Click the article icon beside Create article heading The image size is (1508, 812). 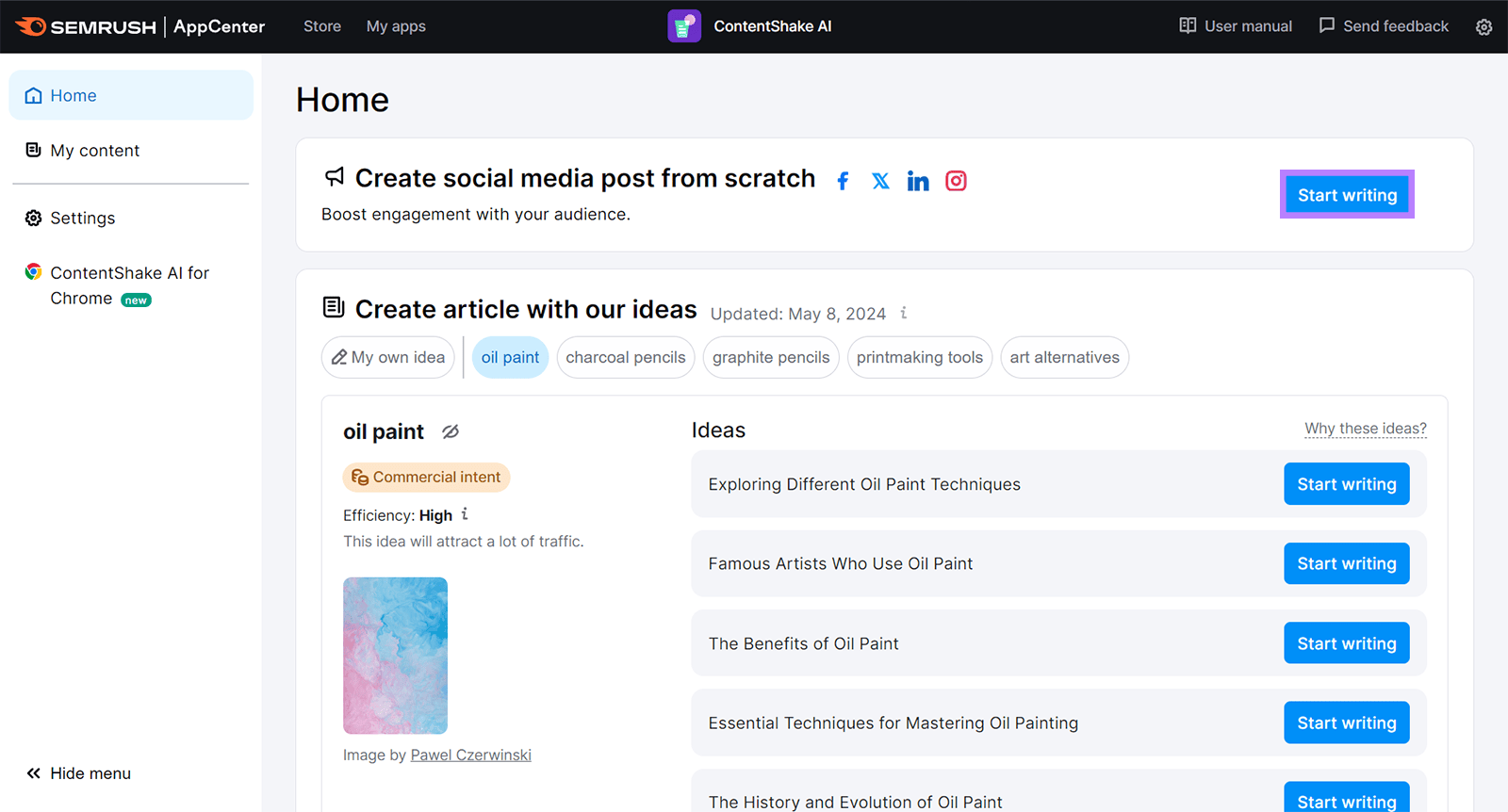coord(334,307)
